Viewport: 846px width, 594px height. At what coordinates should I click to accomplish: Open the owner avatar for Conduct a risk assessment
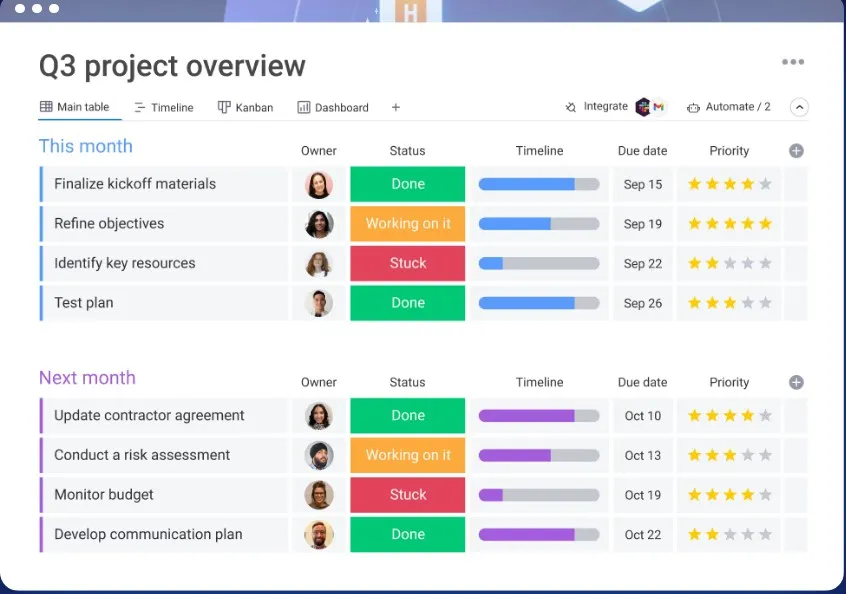[x=319, y=455]
